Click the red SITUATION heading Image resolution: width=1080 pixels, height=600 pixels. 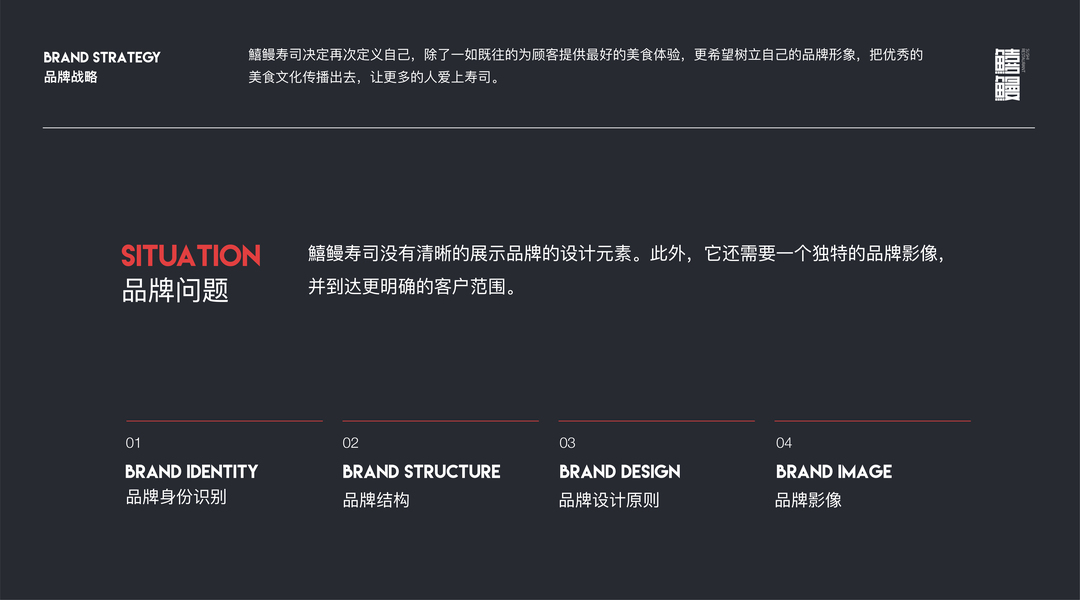coord(191,256)
